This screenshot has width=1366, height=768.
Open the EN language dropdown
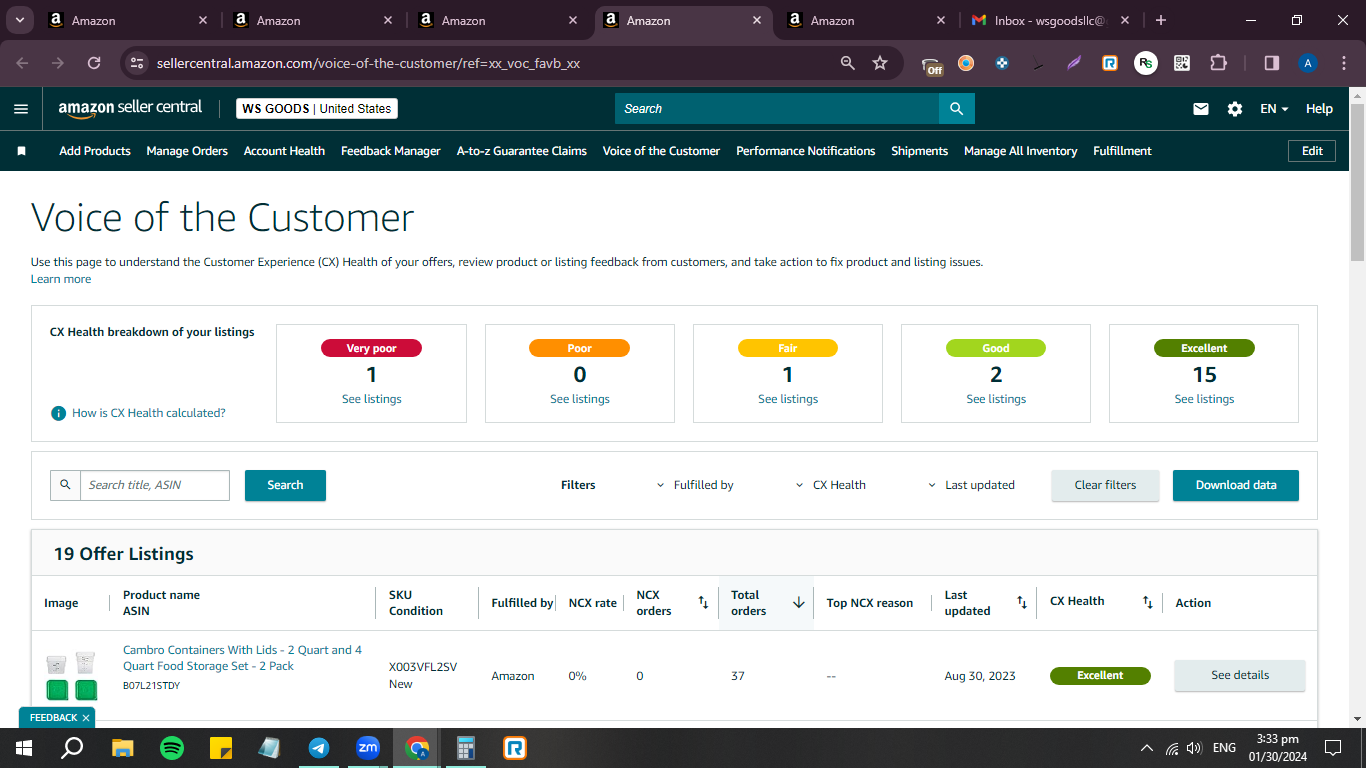[x=1274, y=109]
